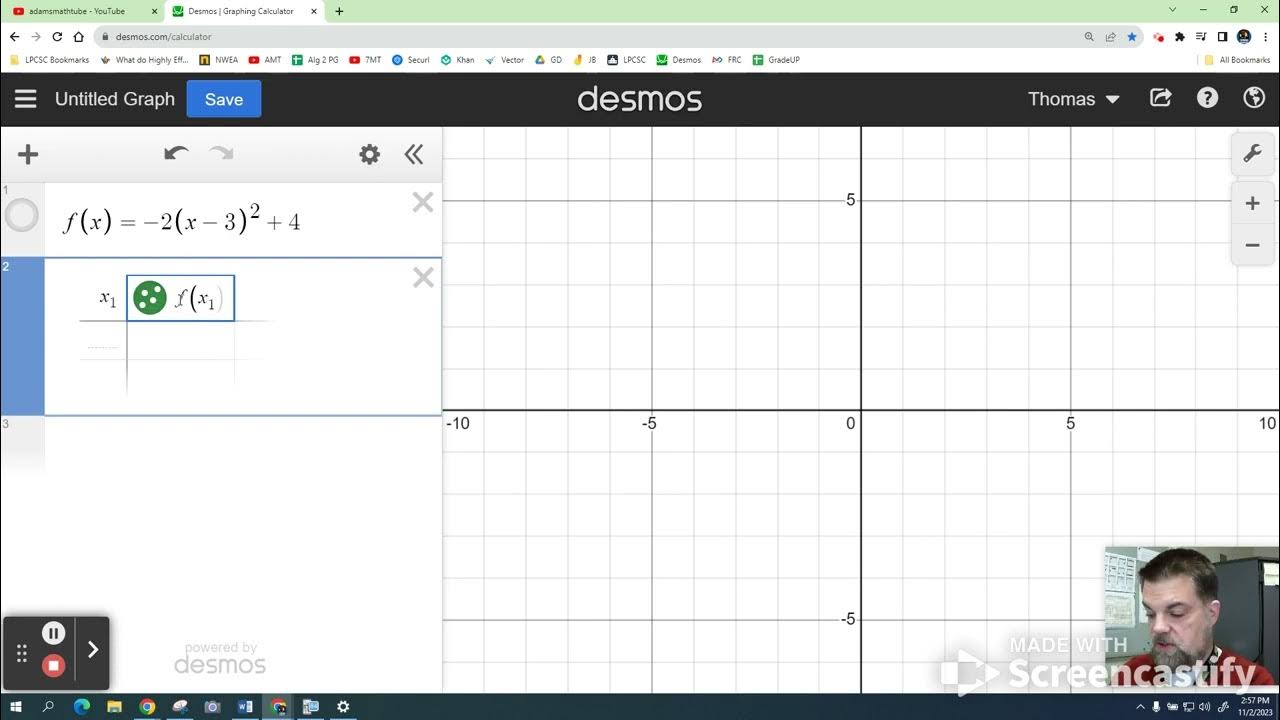
Task: Reload the page
Action: [57, 36]
